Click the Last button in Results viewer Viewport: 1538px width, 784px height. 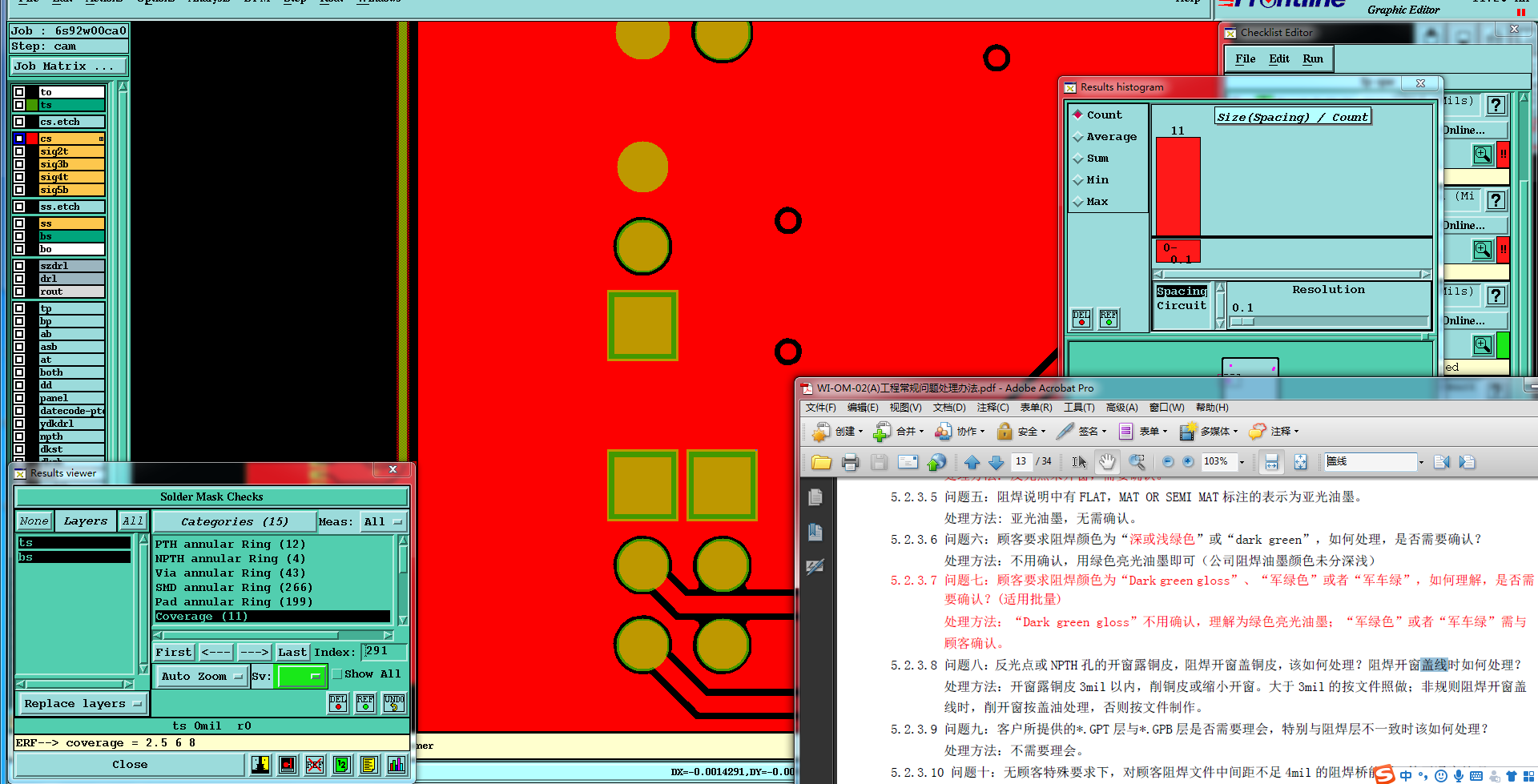pos(292,653)
